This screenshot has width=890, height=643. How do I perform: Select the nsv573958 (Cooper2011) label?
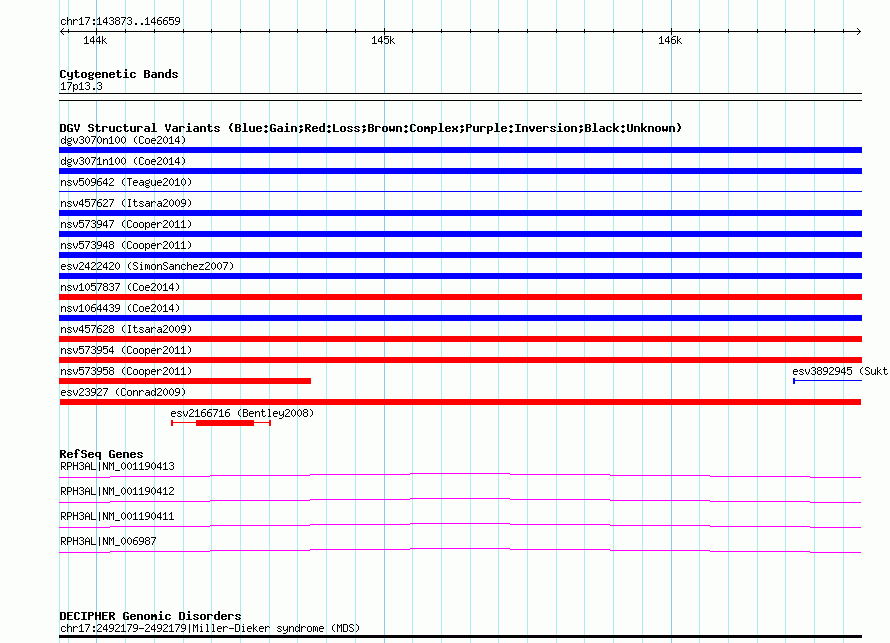coord(126,371)
